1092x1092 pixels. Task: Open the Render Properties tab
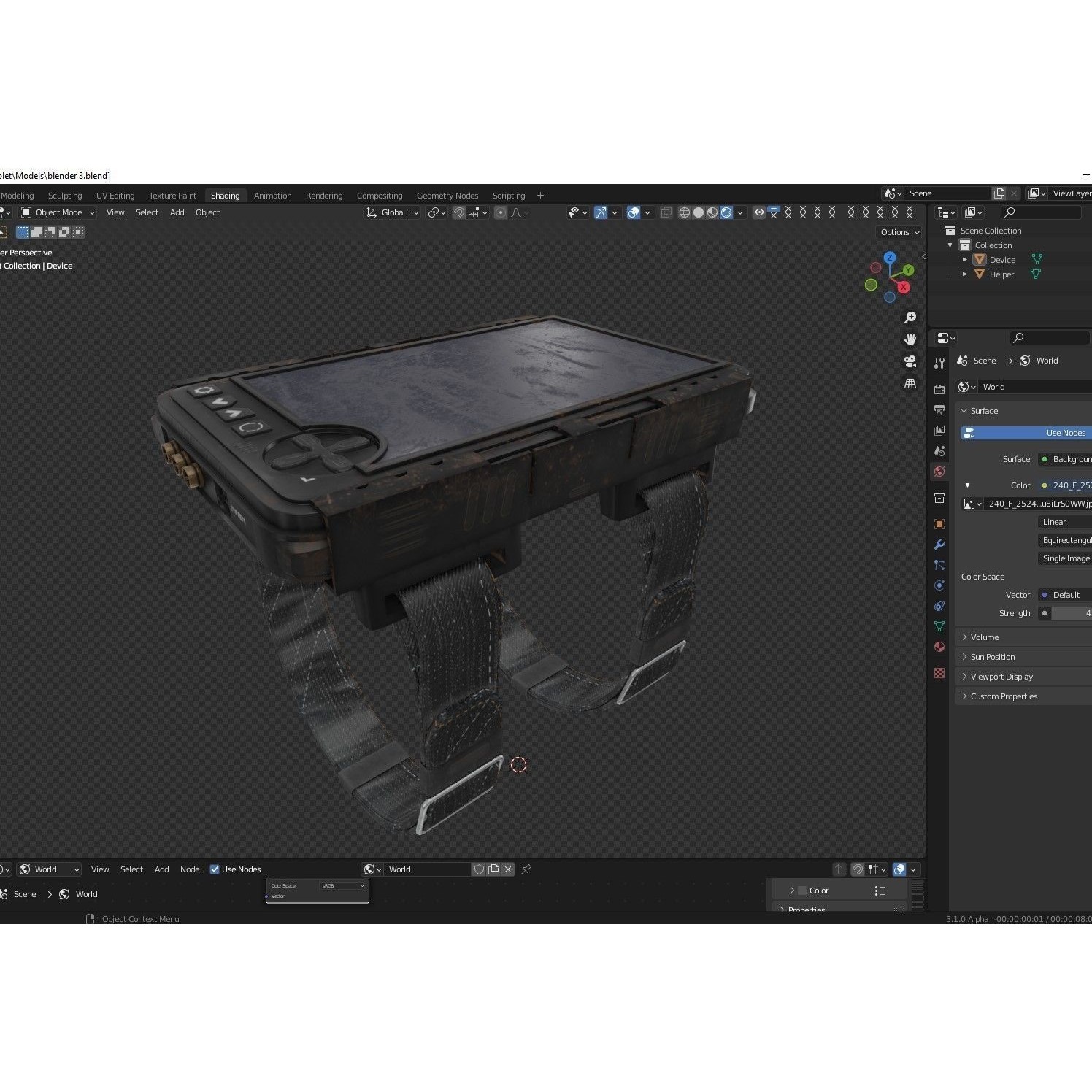(x=939, y=391)
